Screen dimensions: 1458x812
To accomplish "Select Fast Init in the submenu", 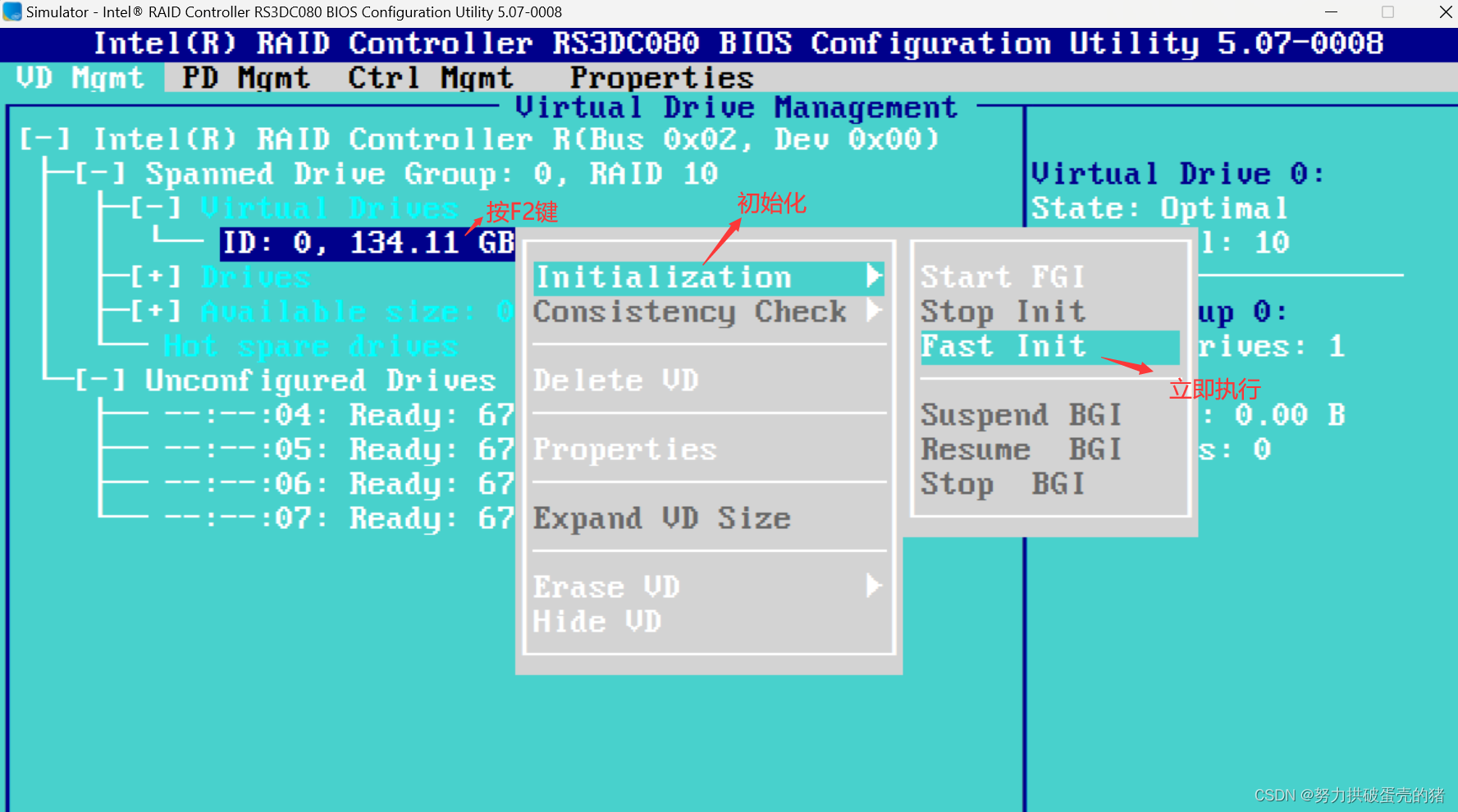I will click(1050, 347).
